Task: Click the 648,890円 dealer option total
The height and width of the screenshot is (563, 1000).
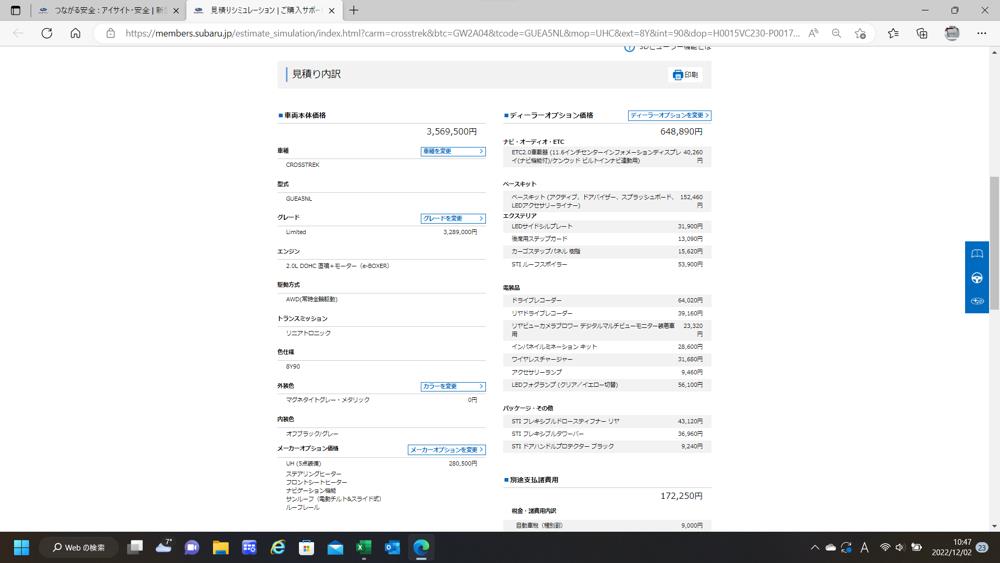Action: point(681,131)
